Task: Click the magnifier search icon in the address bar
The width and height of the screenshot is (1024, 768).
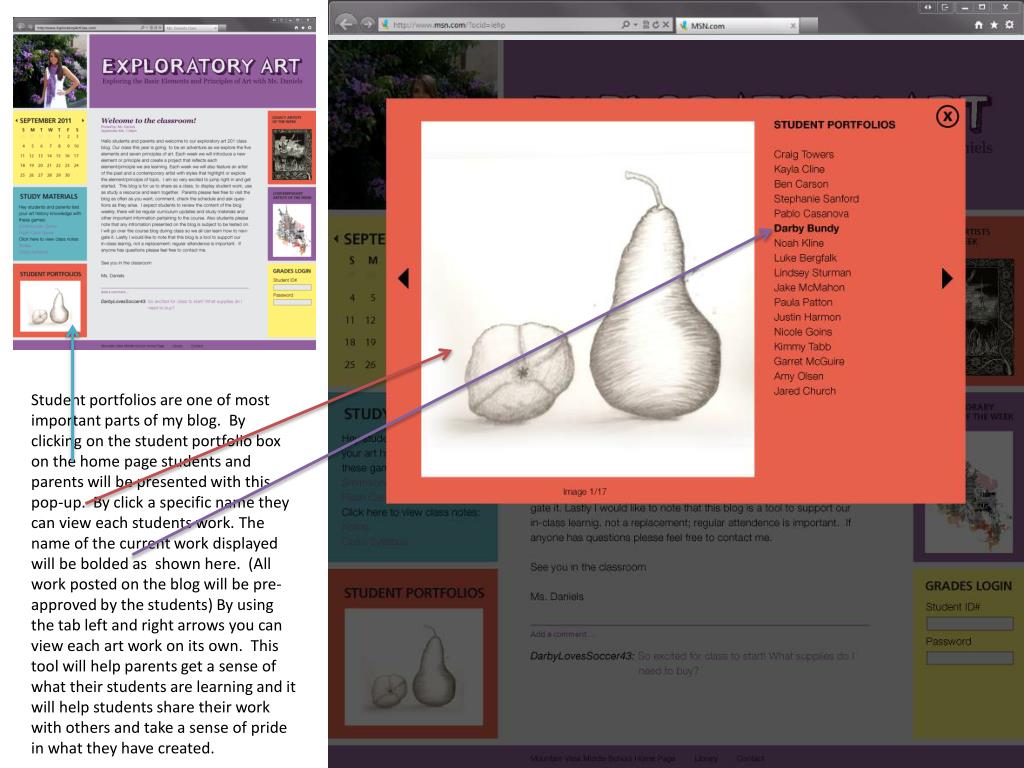Action: click(x=626, y=25)
